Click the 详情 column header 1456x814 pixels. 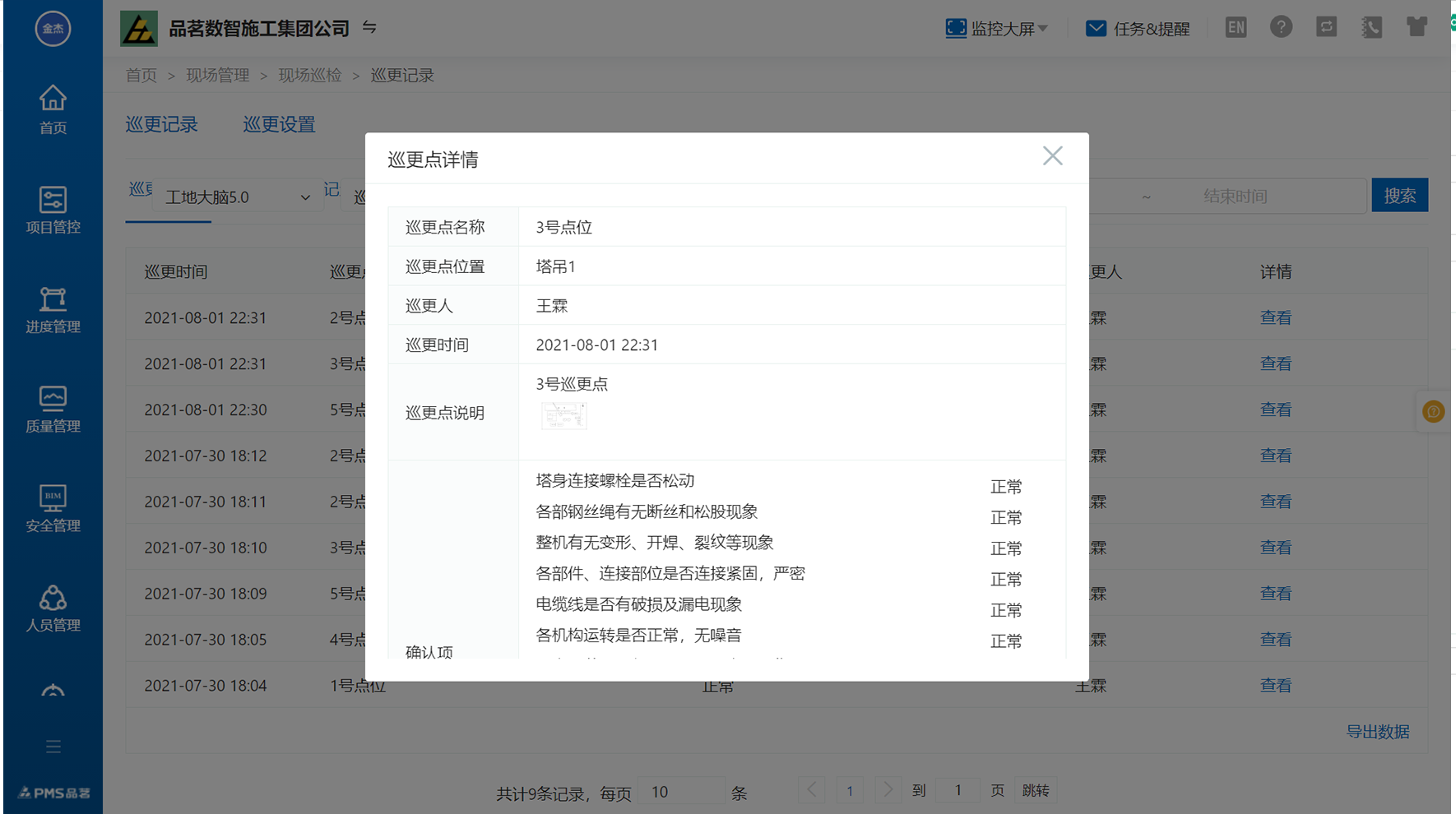(1275, 272)
